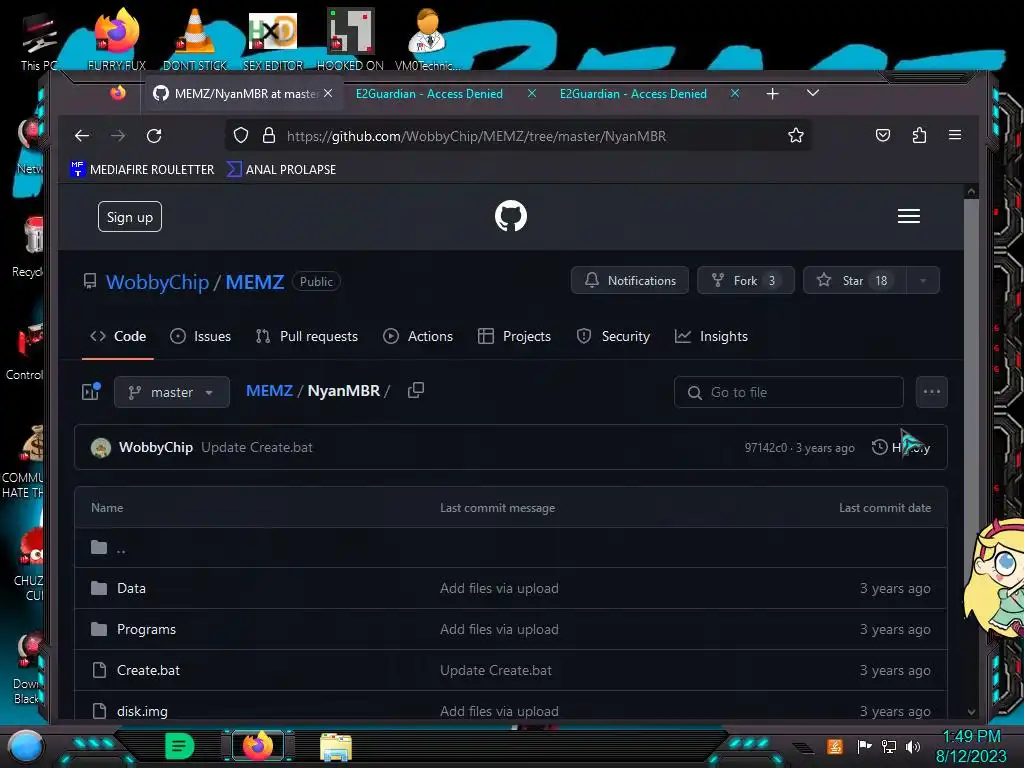Open the HxD SEX EDITOR desktop icon
Viewport: 1024px width, 768px height.
tap(273, 39)
